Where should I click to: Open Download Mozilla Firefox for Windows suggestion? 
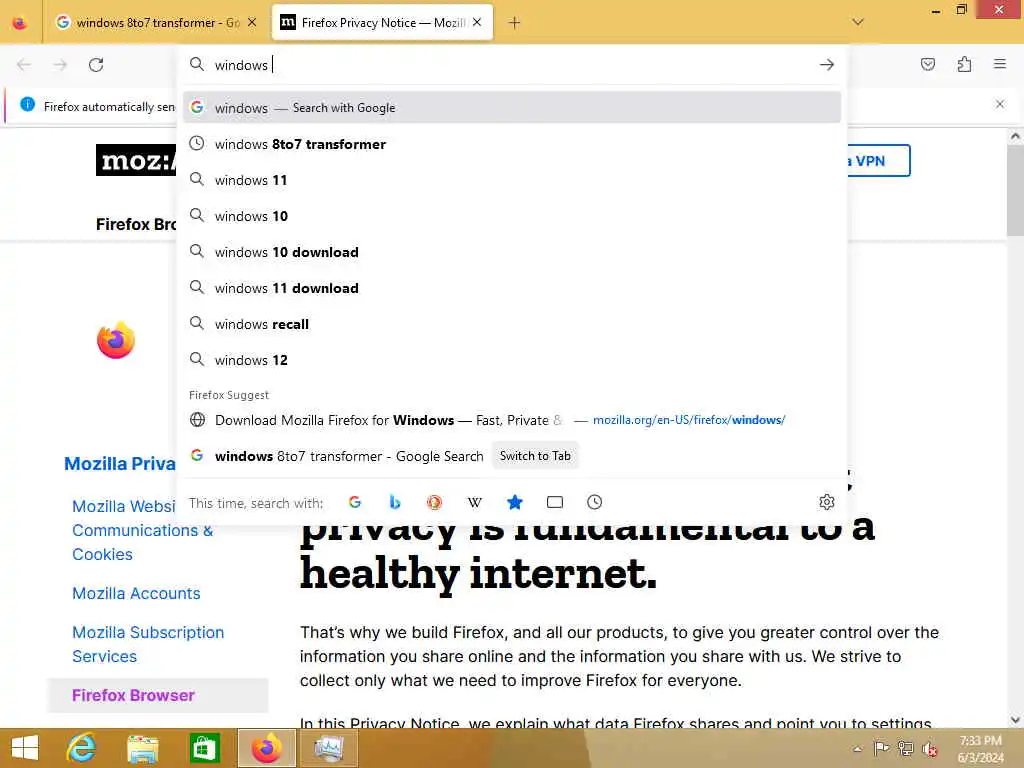512,420
